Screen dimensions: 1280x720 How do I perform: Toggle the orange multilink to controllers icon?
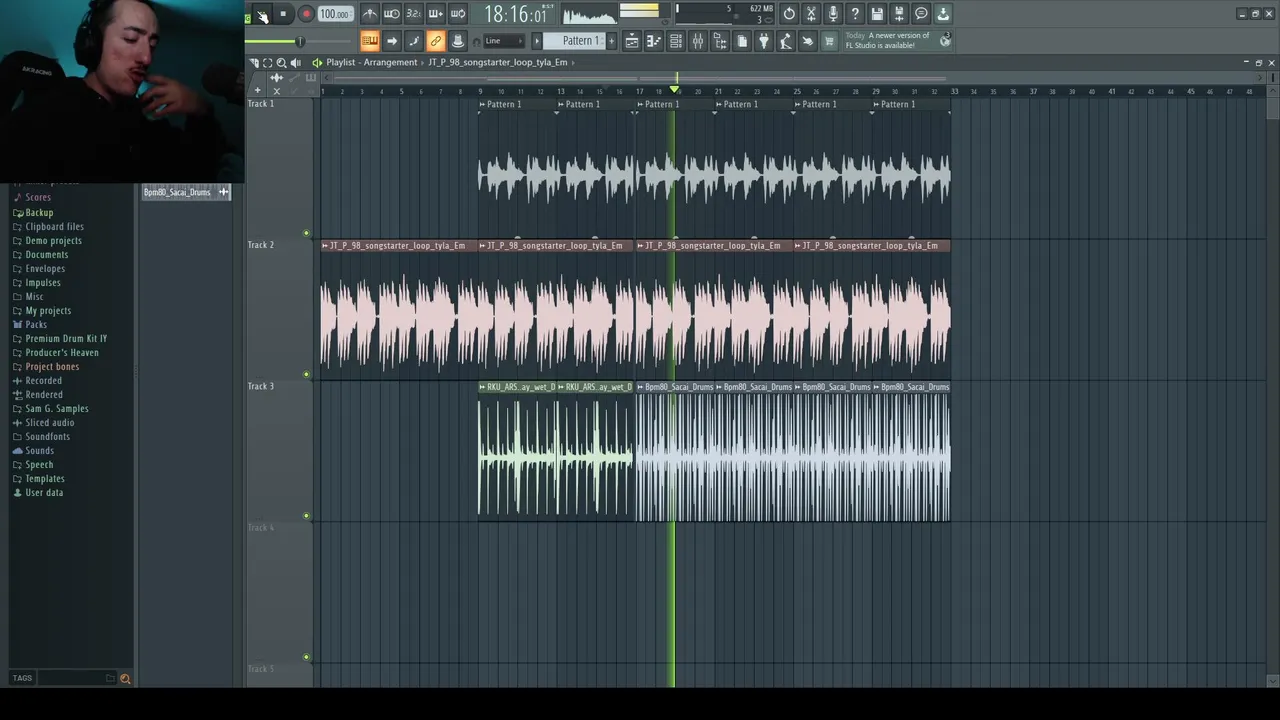435,41
